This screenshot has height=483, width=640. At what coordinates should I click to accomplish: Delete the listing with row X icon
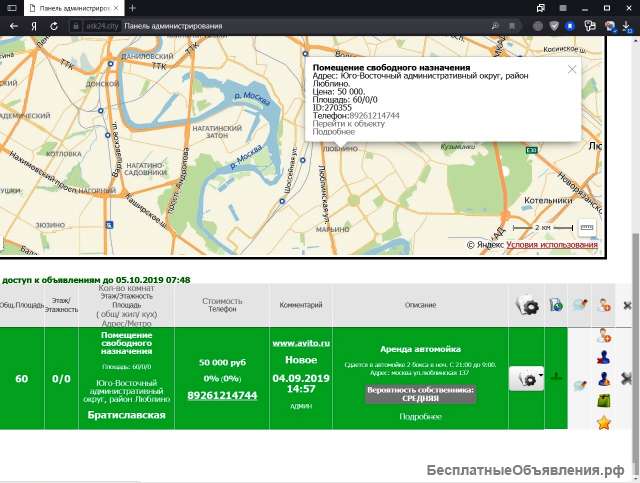point(626,379)
